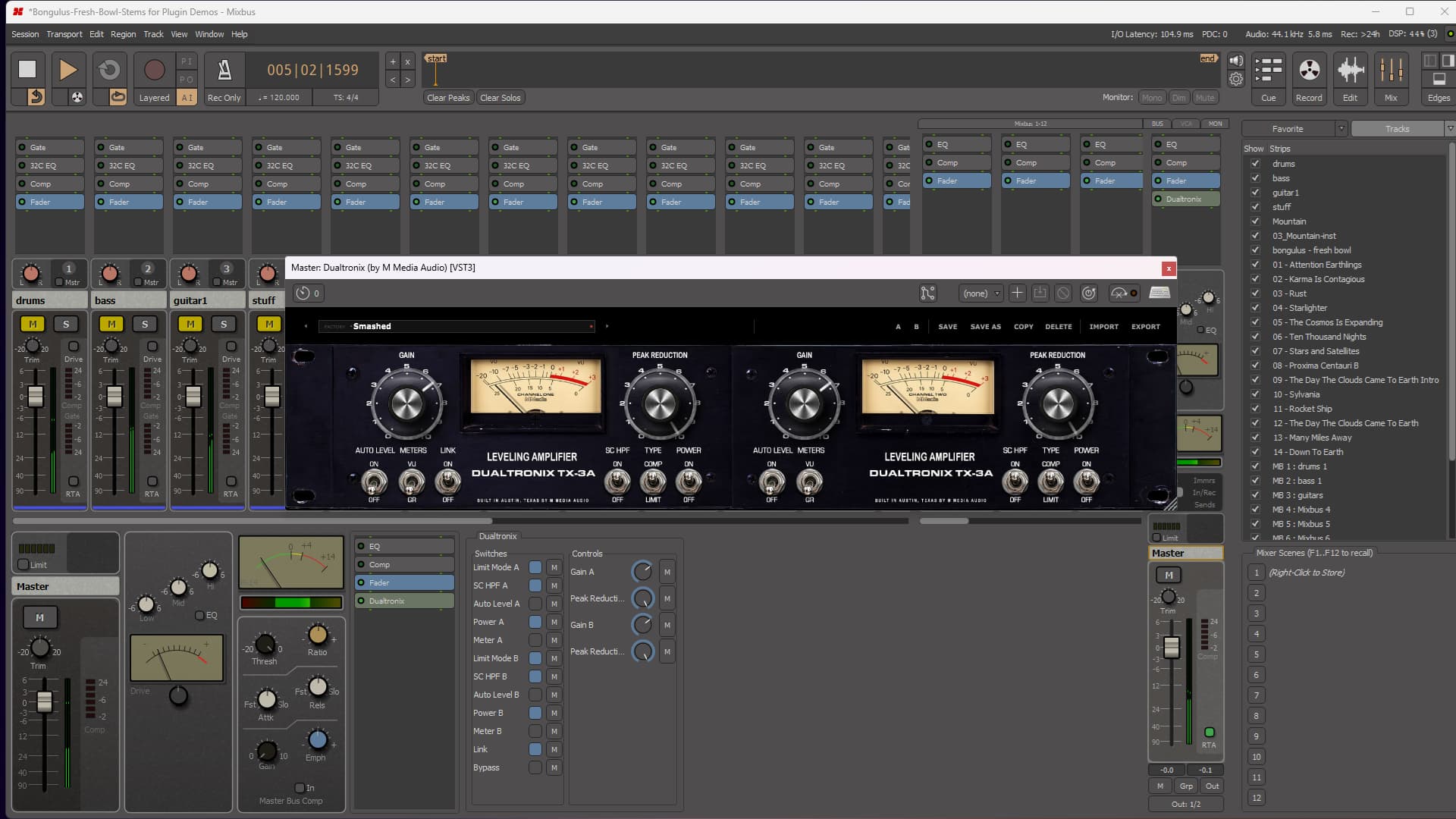This screenshot has width=1456, height=819.
Task: Open monitor settings gear icon
Action: coord(1236,79)
